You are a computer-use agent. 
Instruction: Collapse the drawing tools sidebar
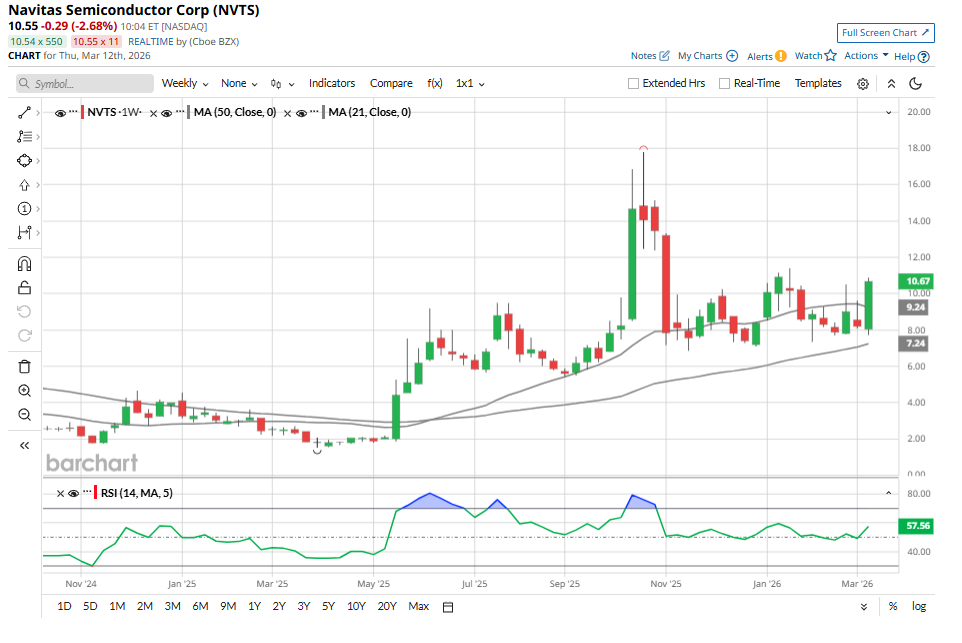tap(25, 445)
